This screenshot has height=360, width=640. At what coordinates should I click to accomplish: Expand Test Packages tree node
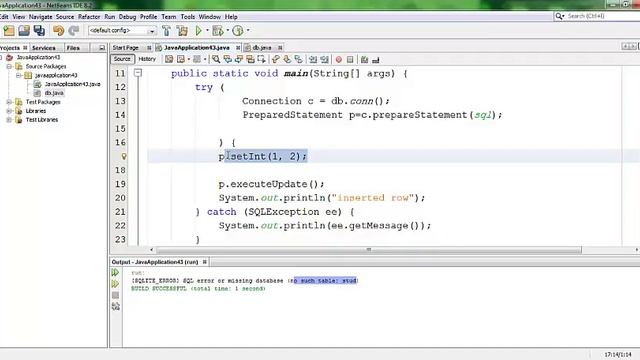point(9,102)
